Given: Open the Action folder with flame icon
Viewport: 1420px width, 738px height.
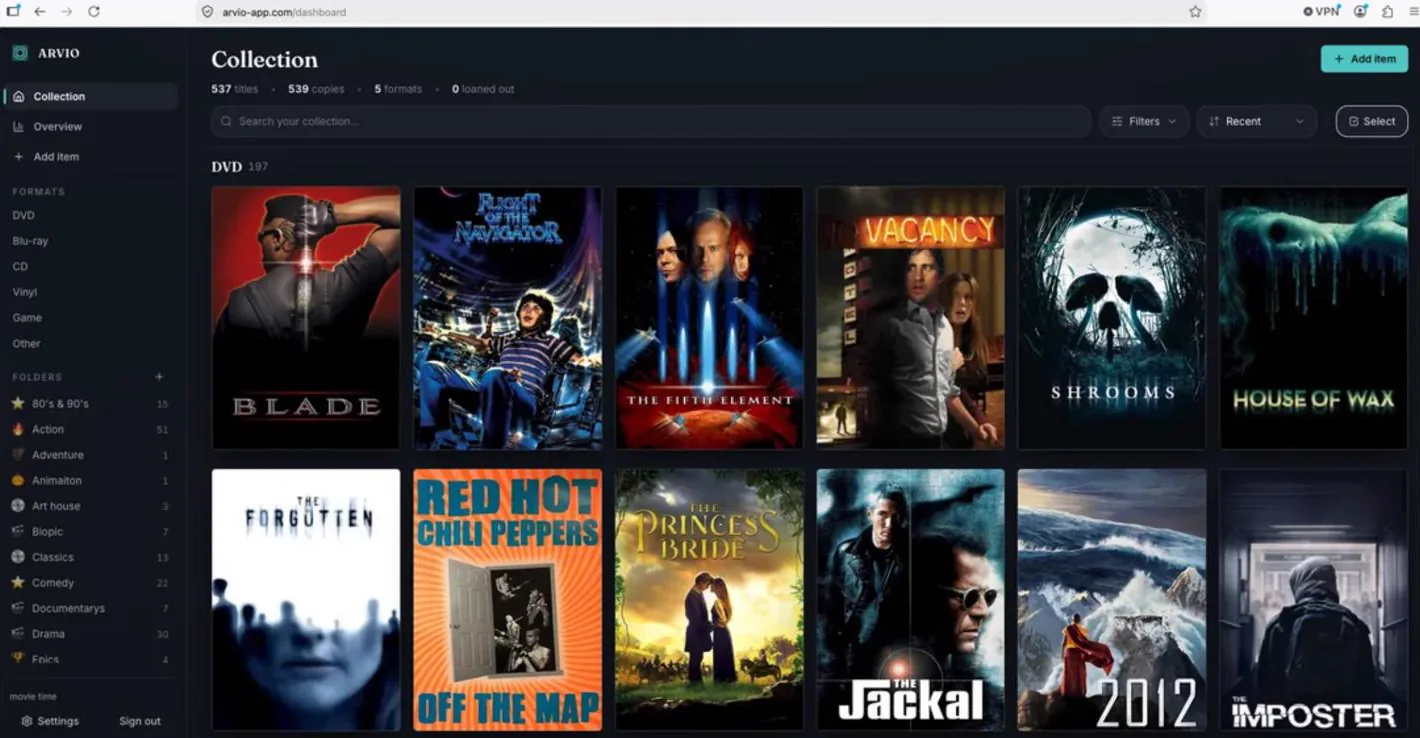Looking at the screenshot, I should 90,429.
